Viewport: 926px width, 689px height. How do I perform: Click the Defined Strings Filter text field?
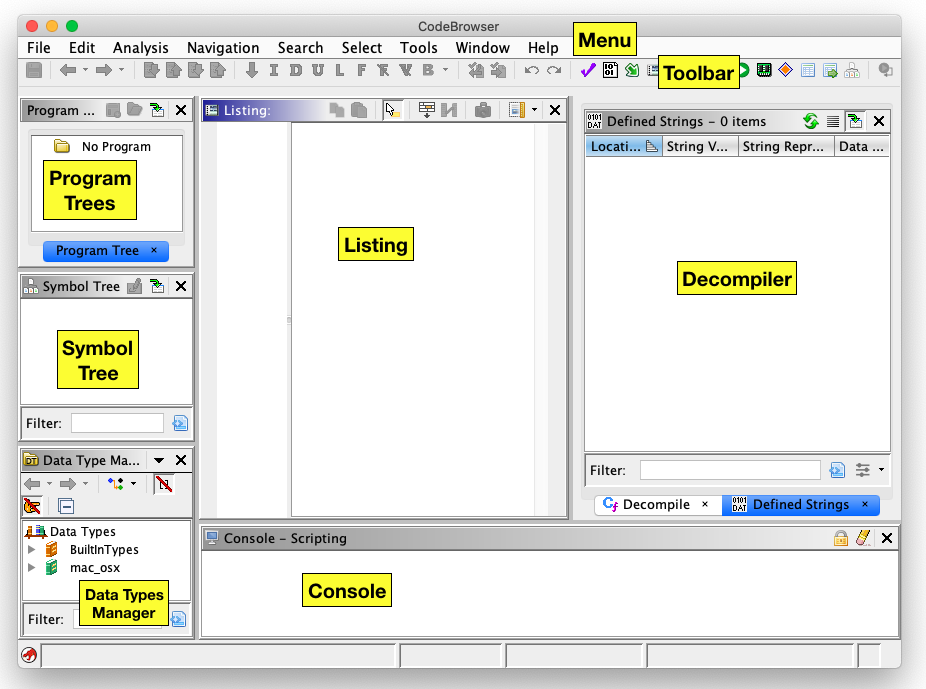730,470
